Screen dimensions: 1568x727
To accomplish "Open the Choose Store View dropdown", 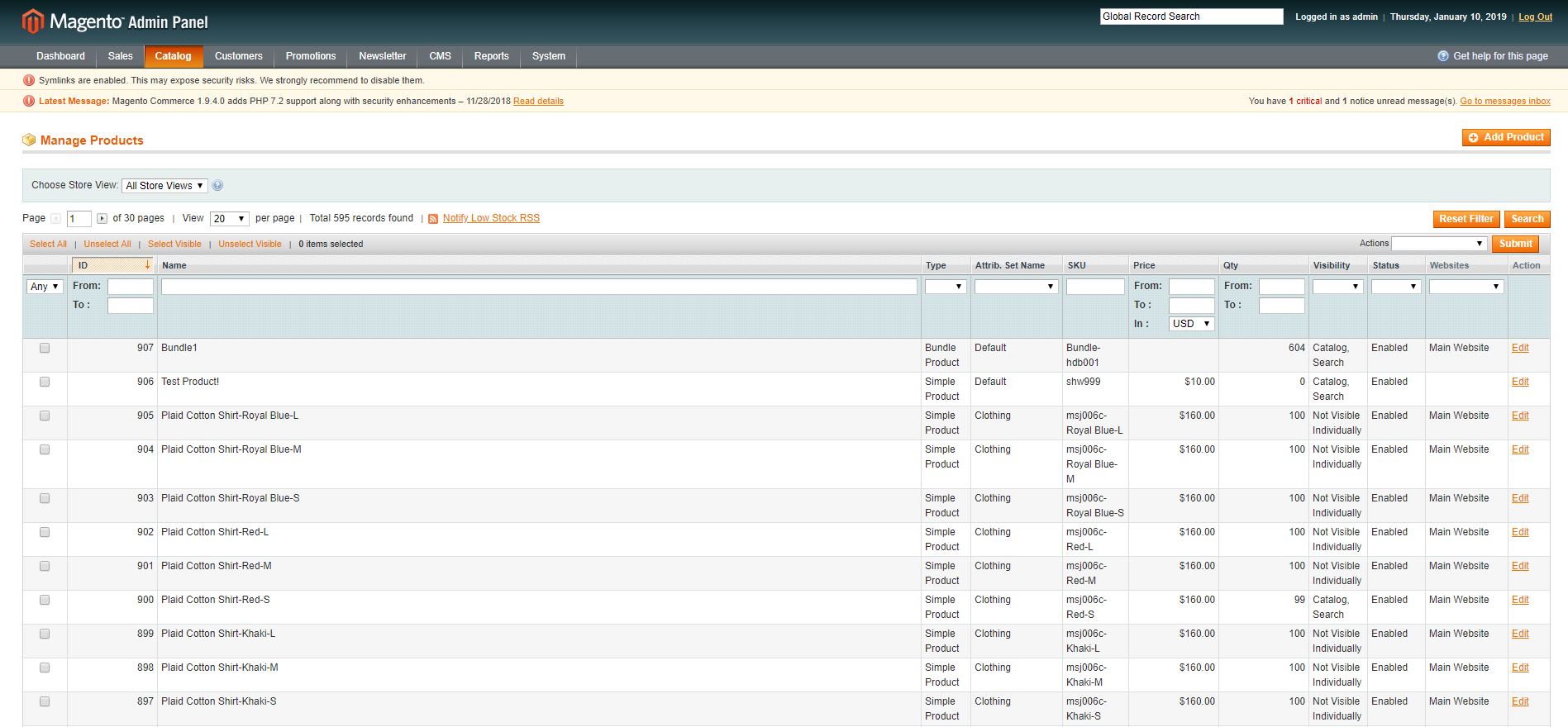I will pos(164,186).
